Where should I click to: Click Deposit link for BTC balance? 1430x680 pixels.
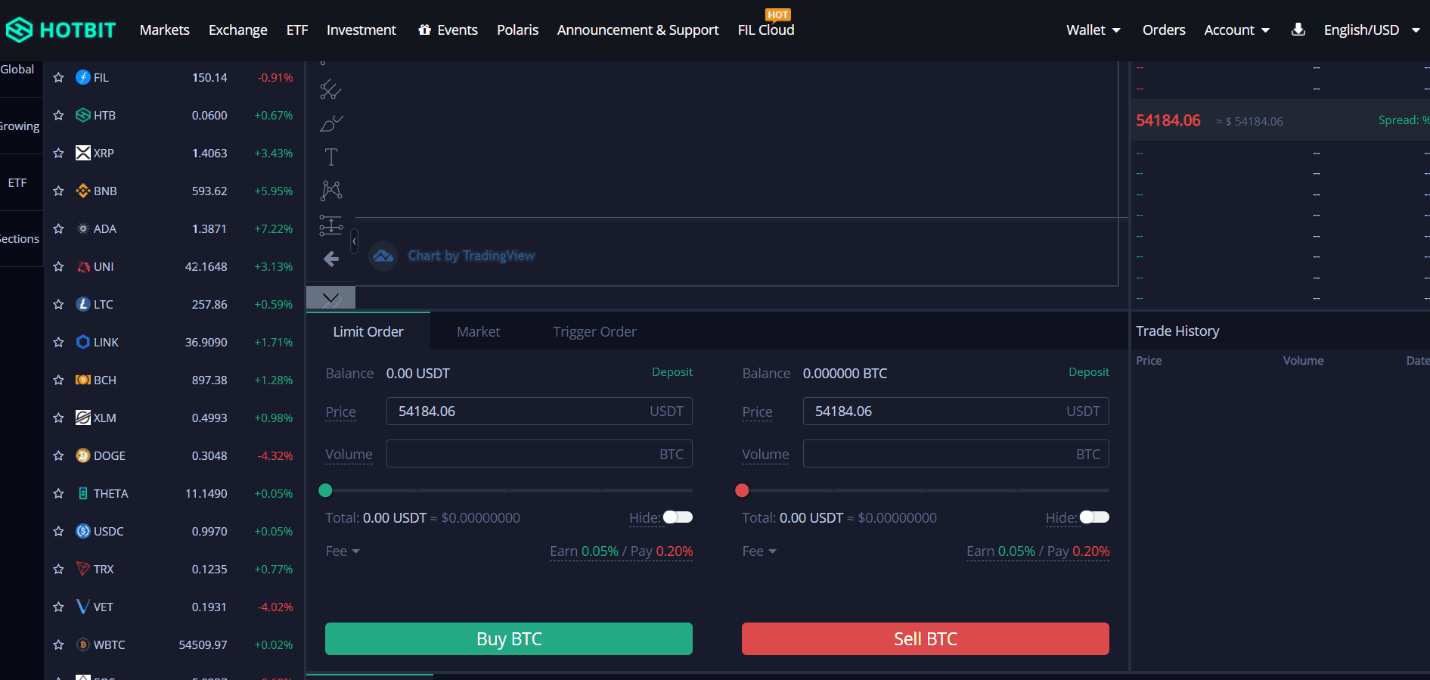coord(1089,372)
